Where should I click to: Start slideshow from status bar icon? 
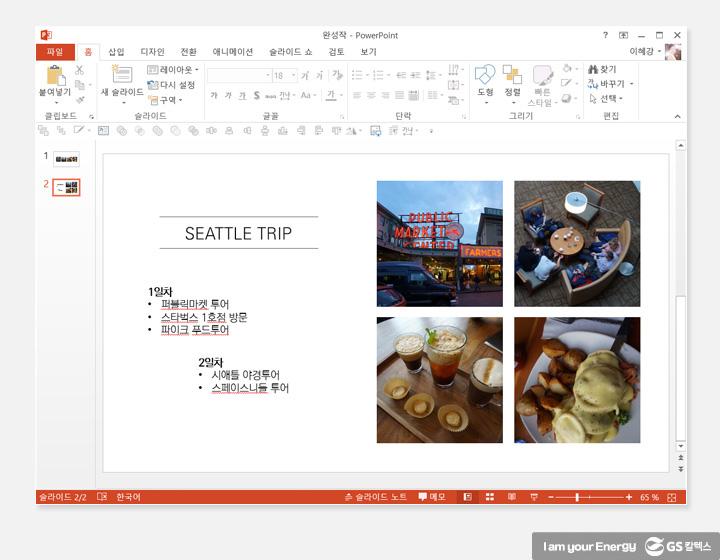534,497
